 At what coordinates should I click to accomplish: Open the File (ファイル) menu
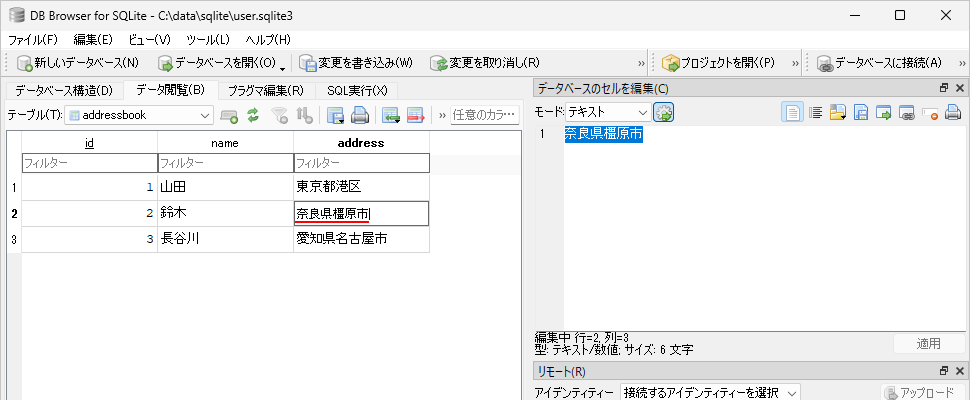[33, 40]
